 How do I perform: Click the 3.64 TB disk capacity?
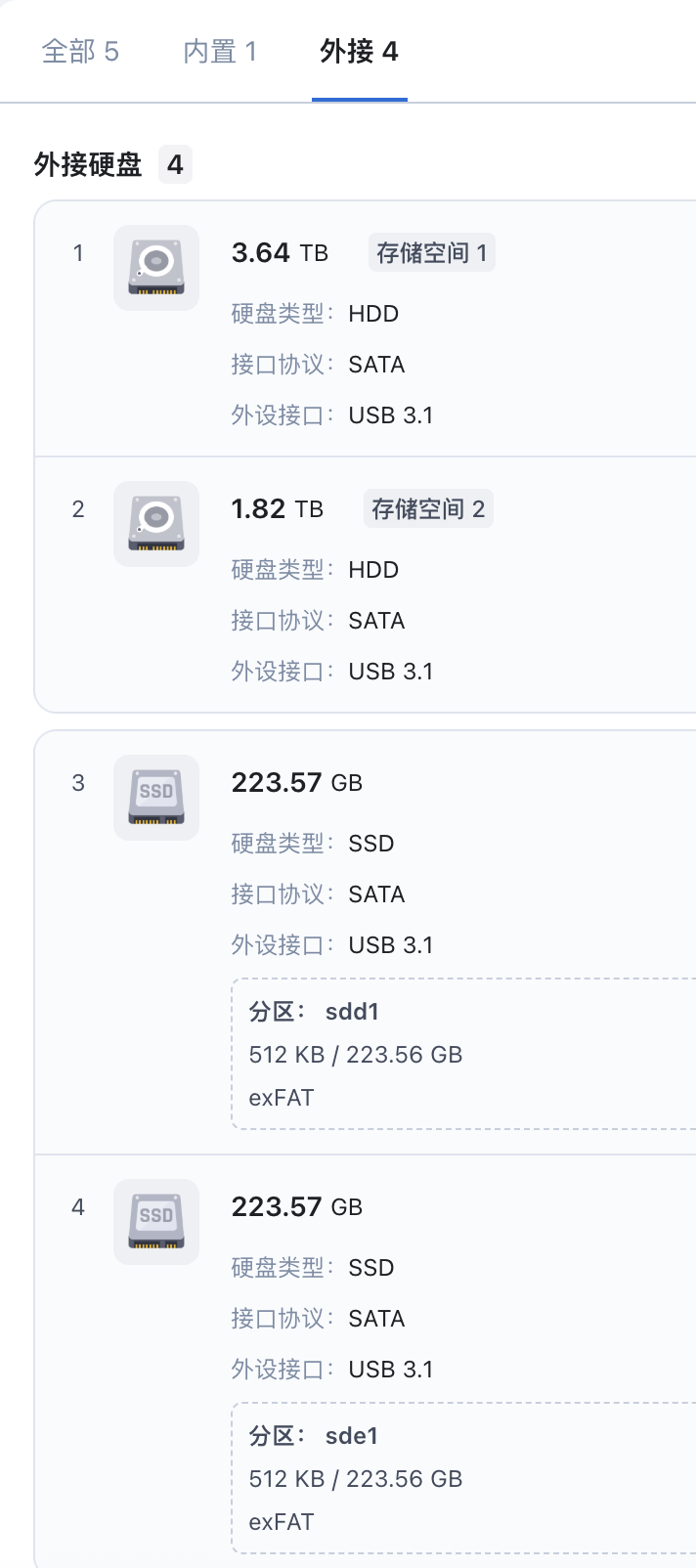(280, 253)
